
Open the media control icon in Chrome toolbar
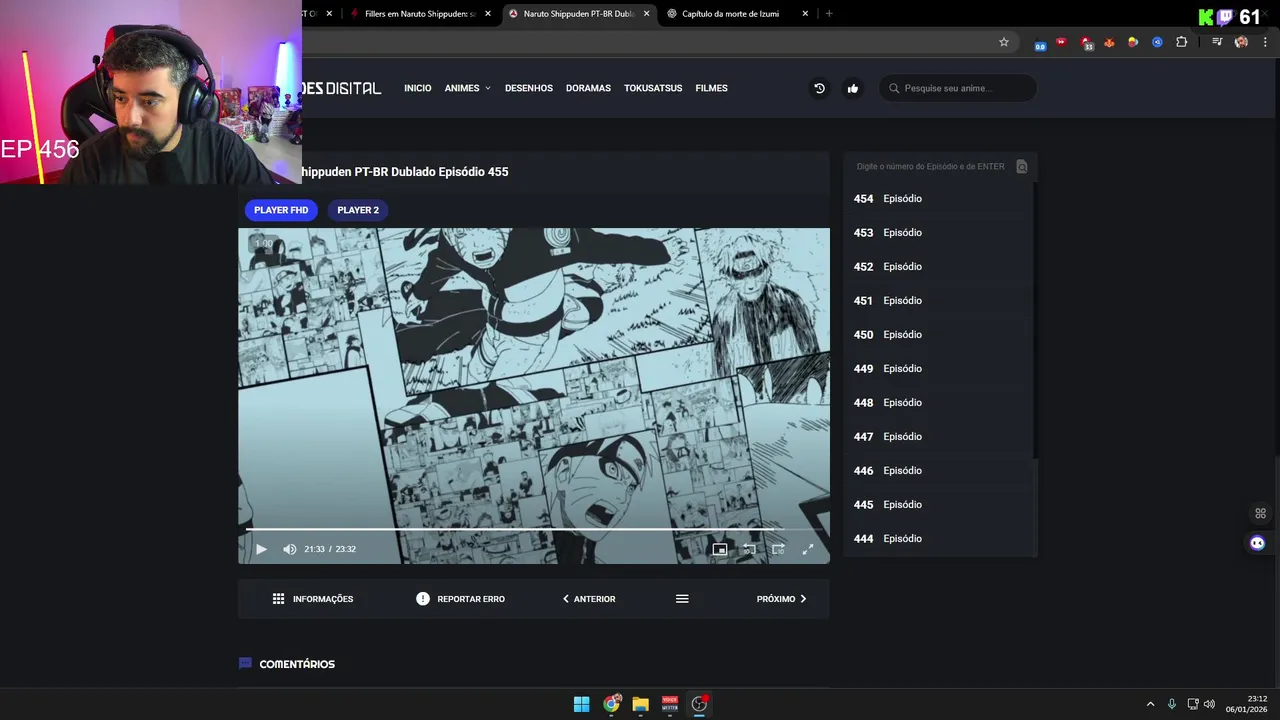[1217, 42]
